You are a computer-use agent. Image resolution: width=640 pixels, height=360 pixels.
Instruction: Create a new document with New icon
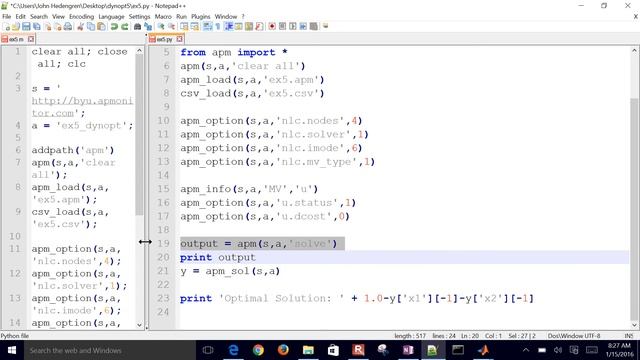6,27
